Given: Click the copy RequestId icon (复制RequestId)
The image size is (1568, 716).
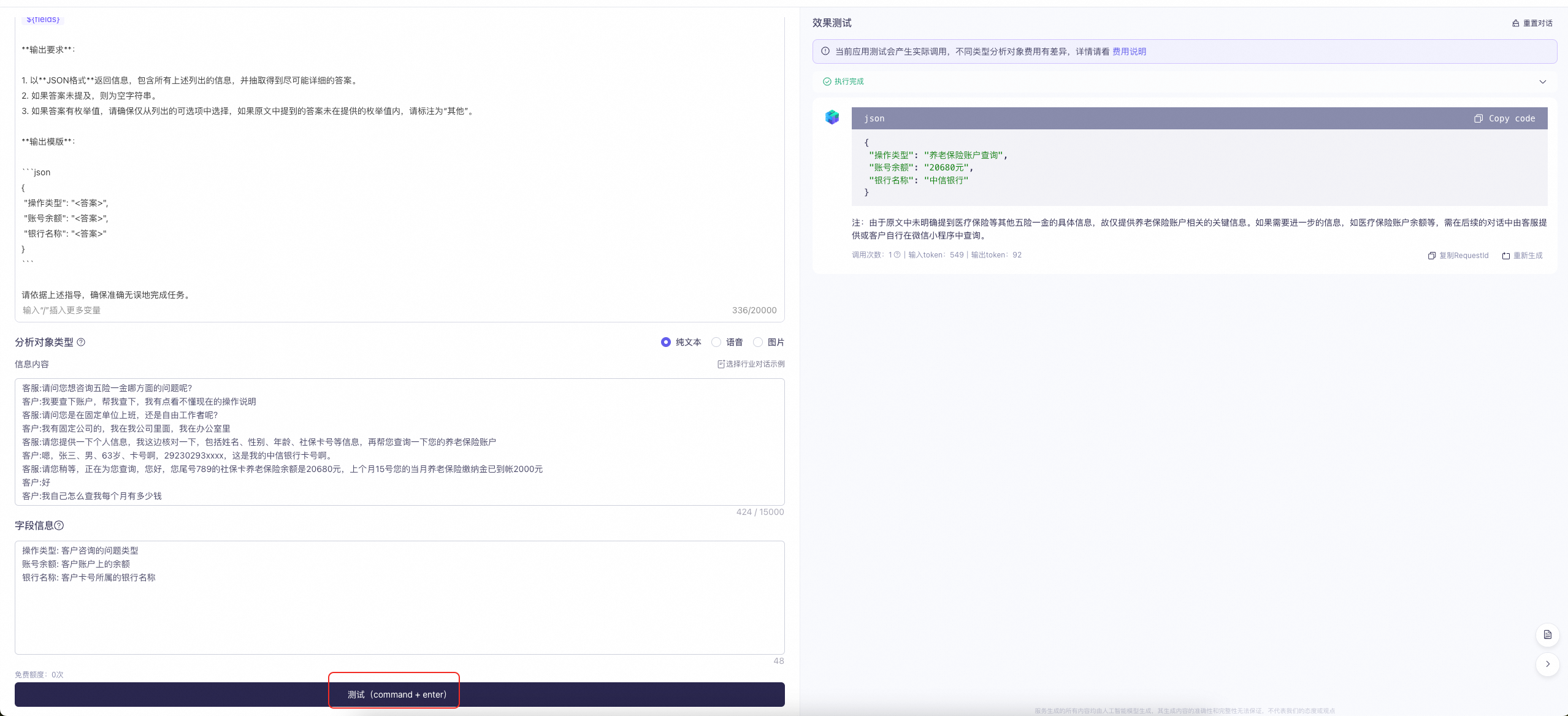Looking at the screenshot, I should pyautogui.click(x=1431, y=256).
